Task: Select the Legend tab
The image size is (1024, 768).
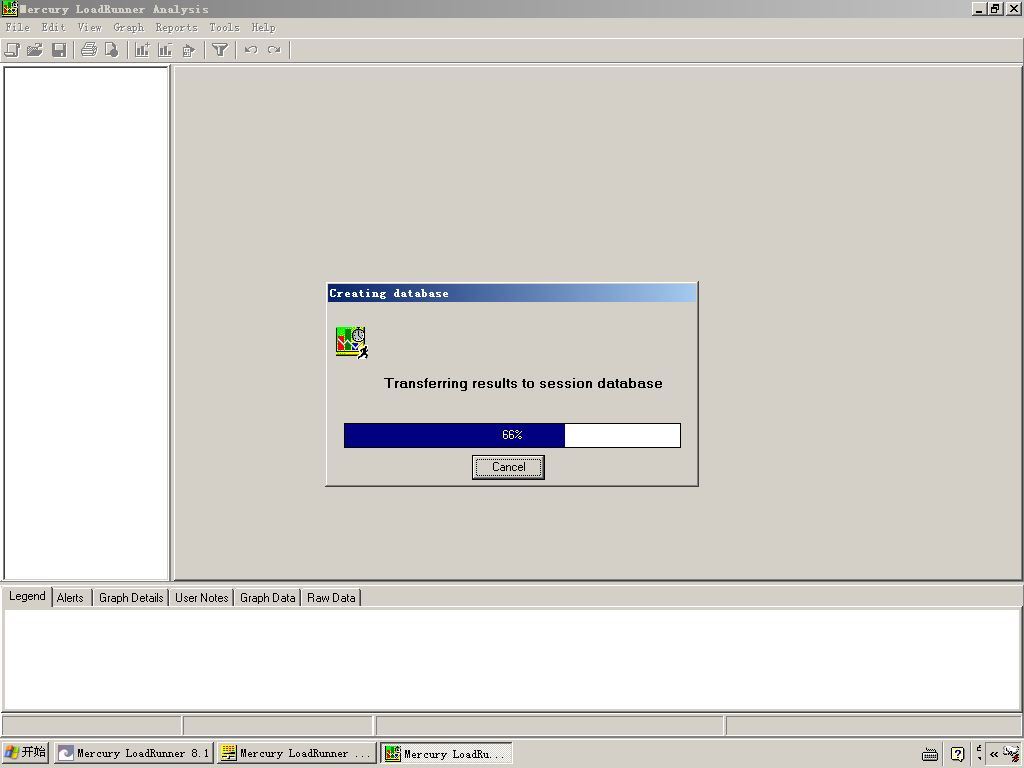Action: pos(27,596)
